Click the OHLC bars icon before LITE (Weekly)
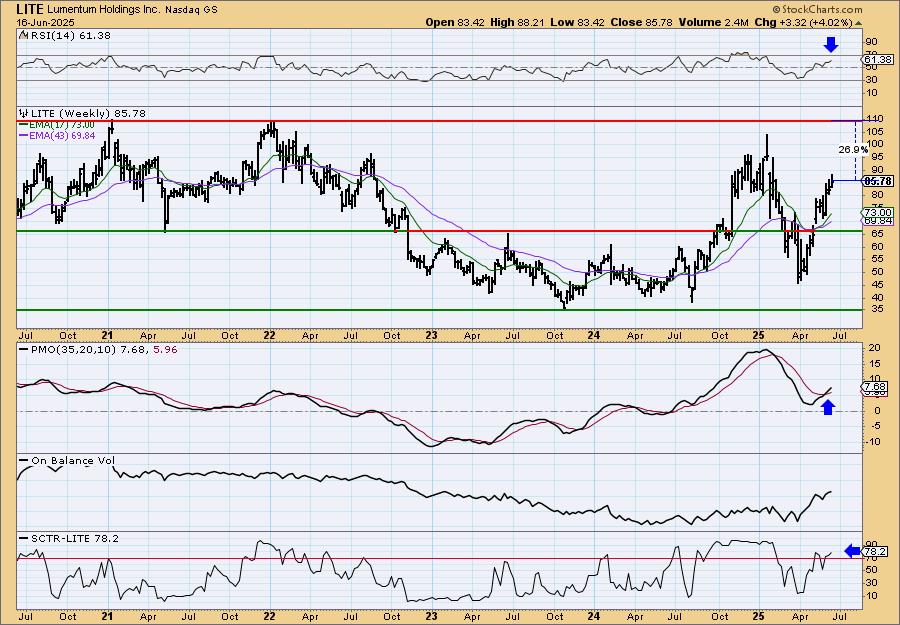 (23, 113)
